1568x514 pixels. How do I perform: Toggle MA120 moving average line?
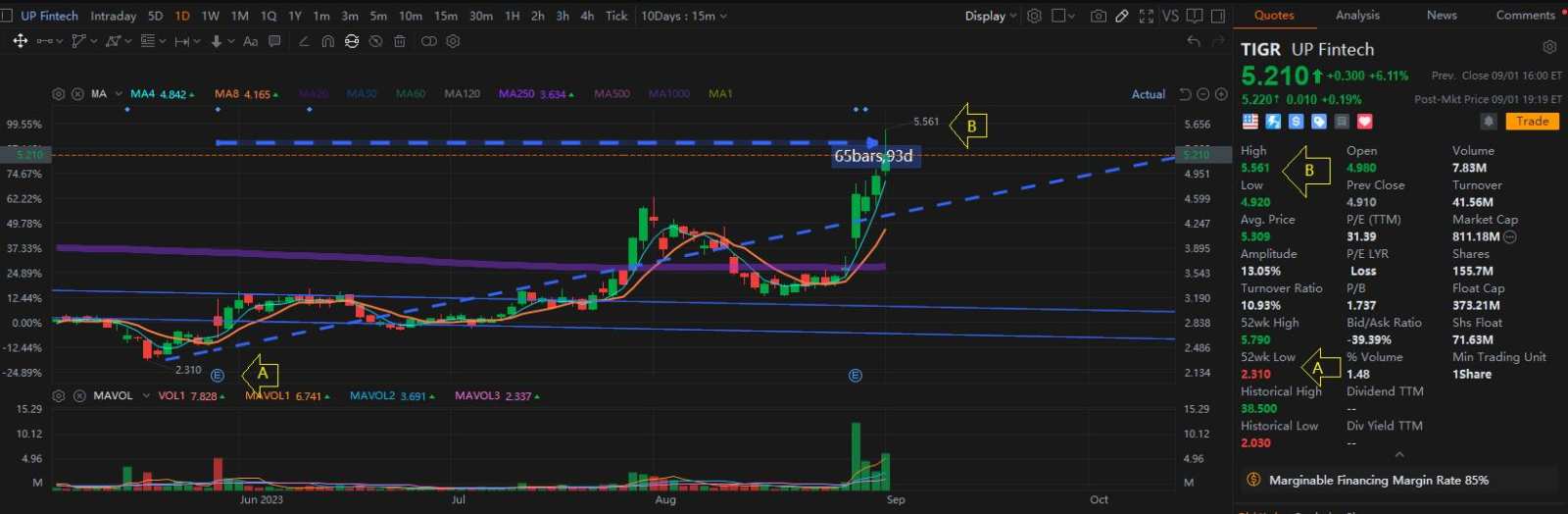(463, 94)
